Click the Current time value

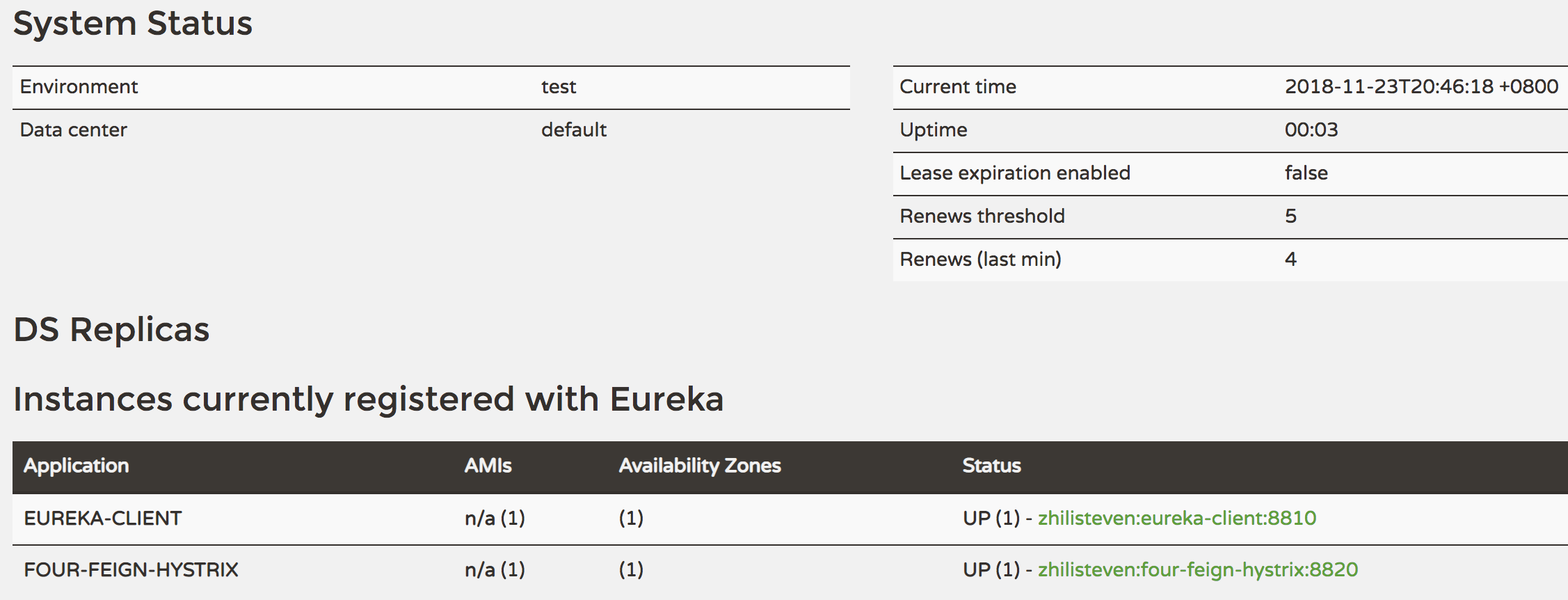tap(1421, 86)
